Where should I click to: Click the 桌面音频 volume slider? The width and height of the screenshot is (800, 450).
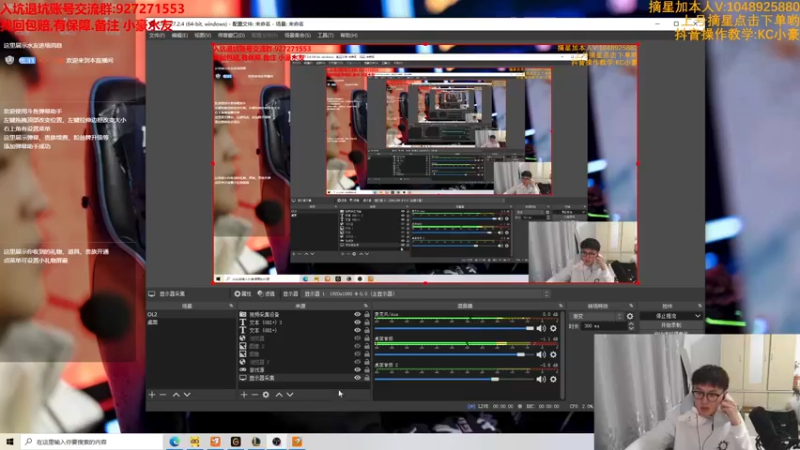pos(454,355)
